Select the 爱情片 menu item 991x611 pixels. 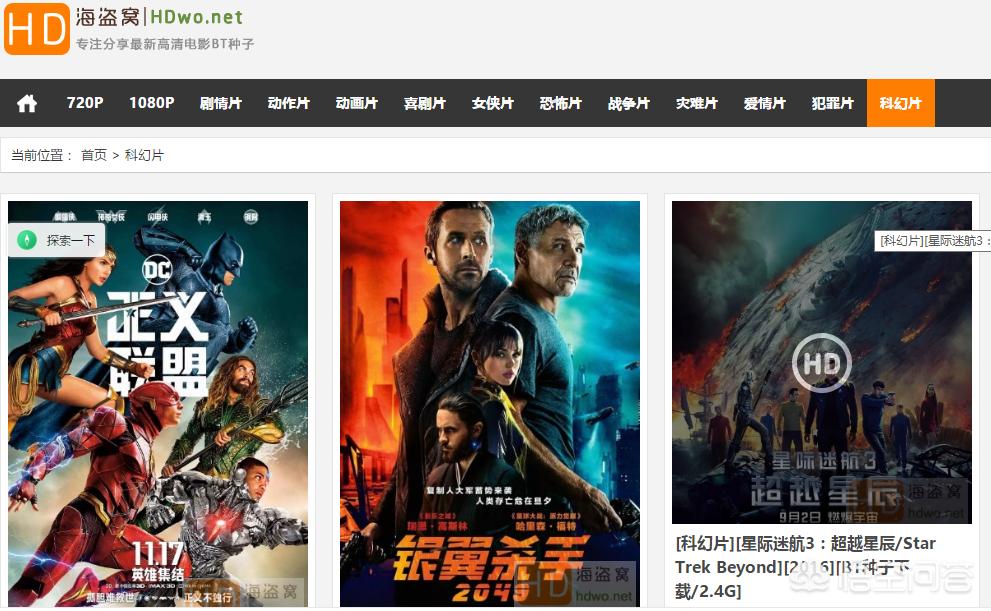coord(765,103)
